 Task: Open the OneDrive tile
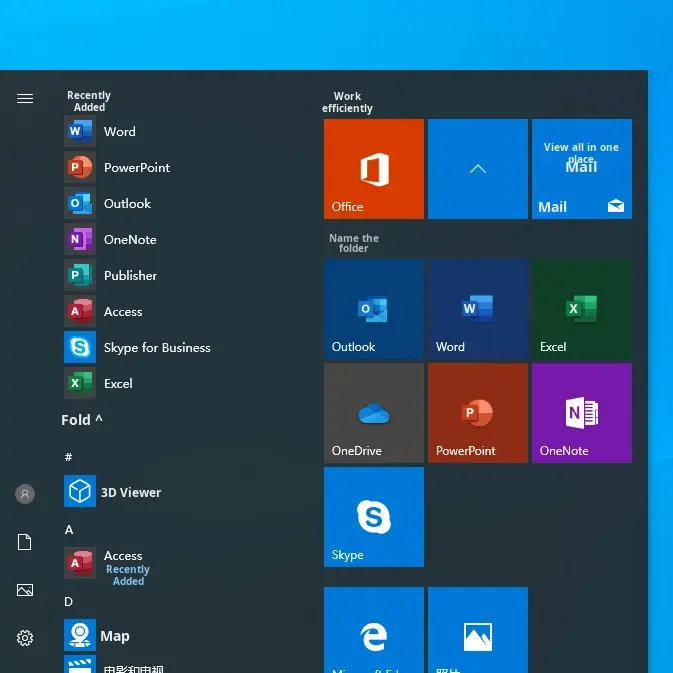[x=374, y=413]
